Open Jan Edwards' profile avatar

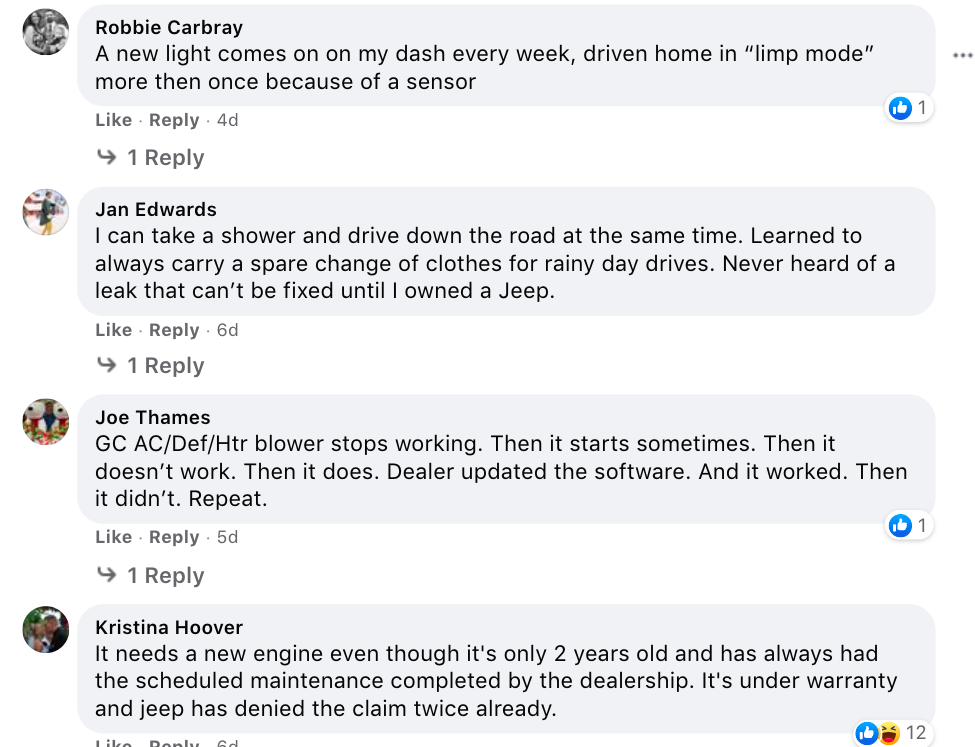pos(46,212)
